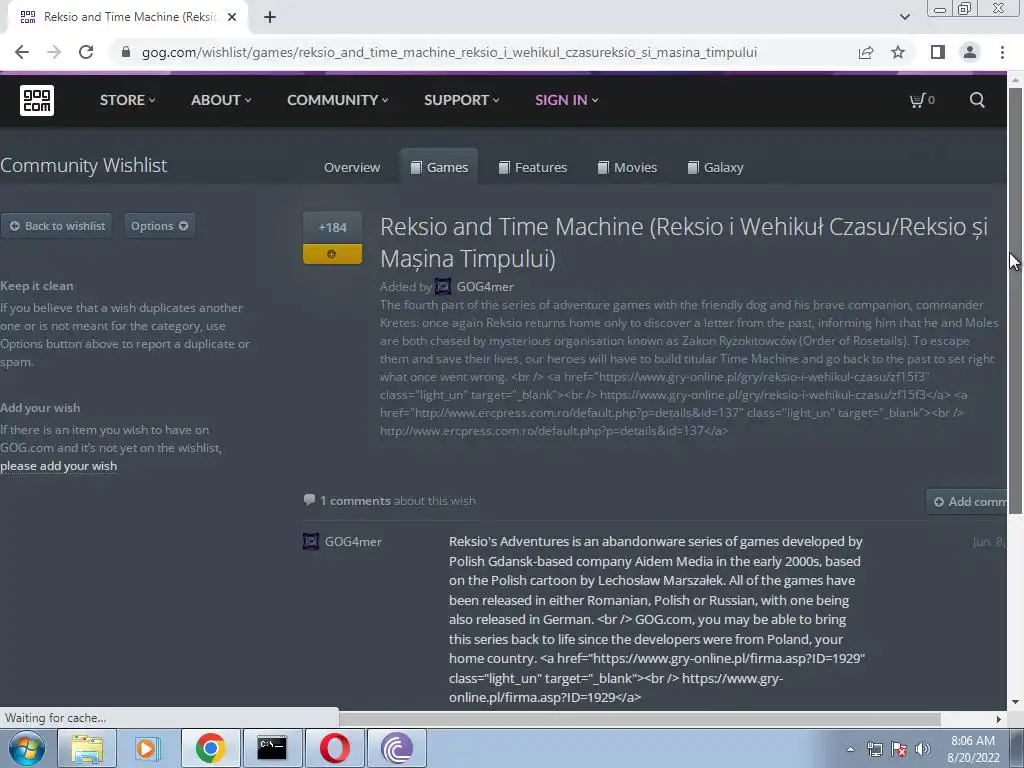Image resolution: width=1024 pixels, height=768 pixels.
Task: Click the share page icon in address bar
Action: click(x=866, y=52)
